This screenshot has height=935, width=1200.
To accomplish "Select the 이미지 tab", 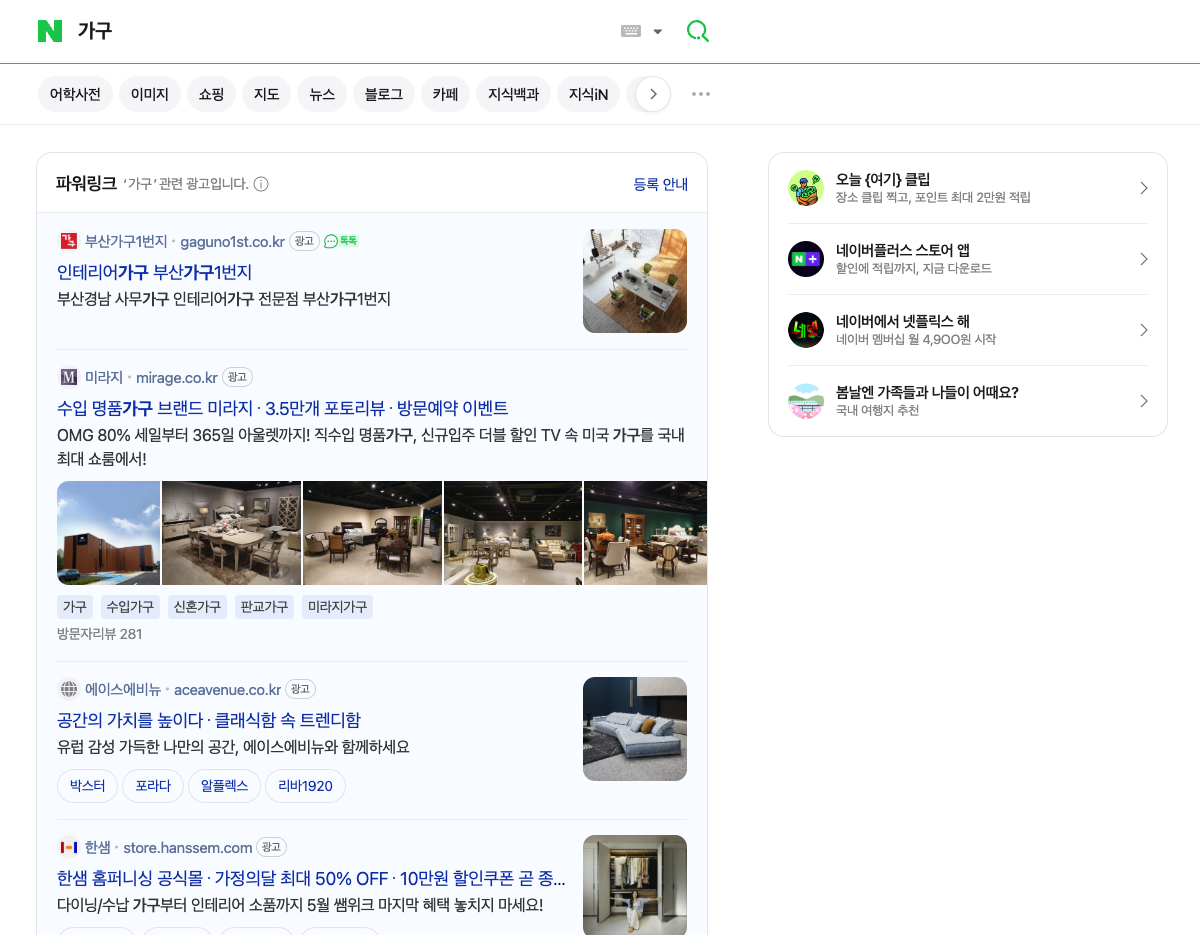I will 150,94.
